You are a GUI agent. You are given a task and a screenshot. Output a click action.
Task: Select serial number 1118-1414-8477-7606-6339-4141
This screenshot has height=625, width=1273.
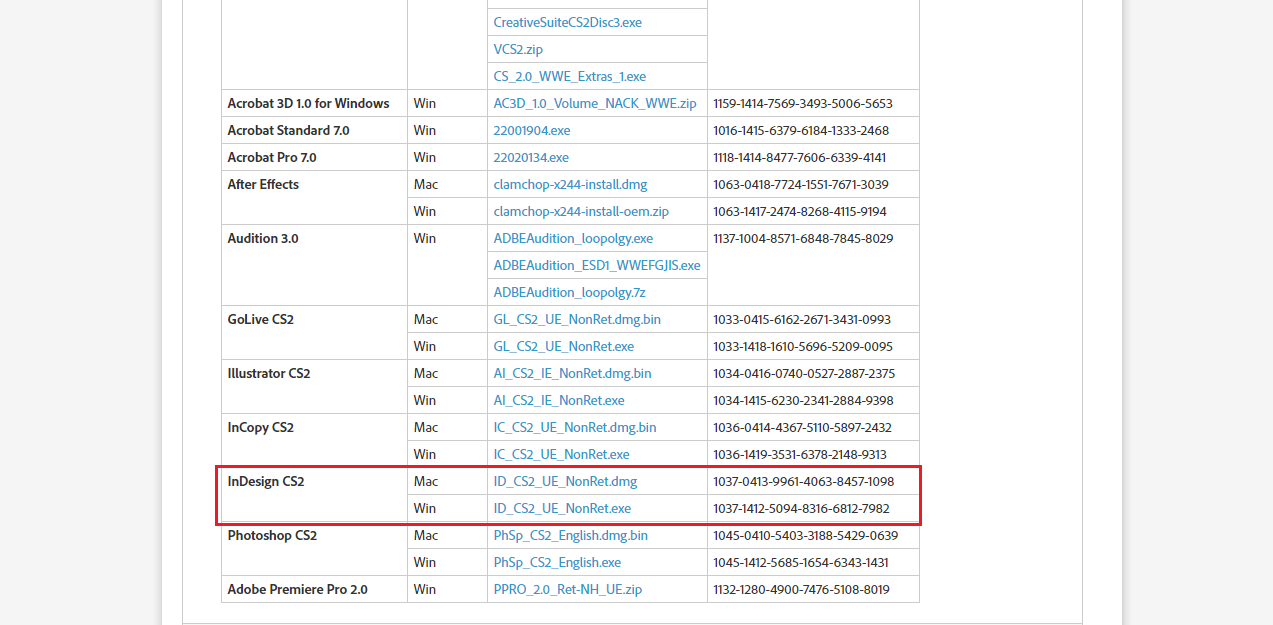(x=799, y=157)
